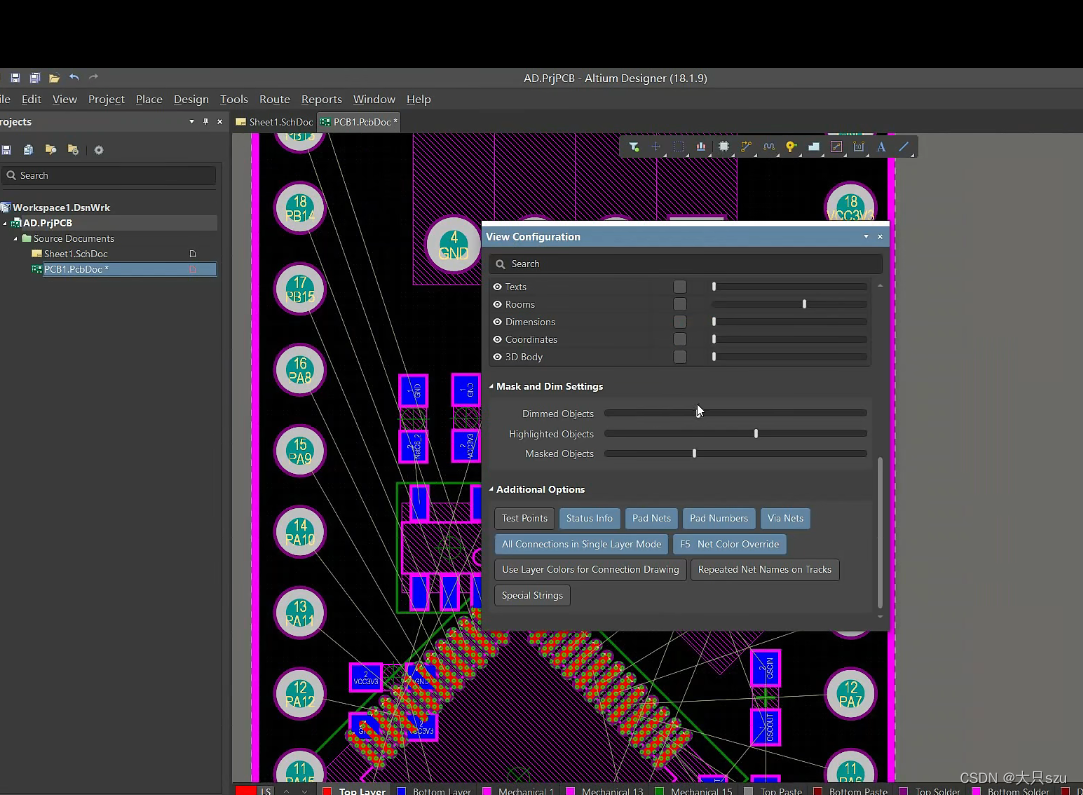Click the Save icon in the title bar
Viewport: 1083px width, 795px height.
click(15, 78)
